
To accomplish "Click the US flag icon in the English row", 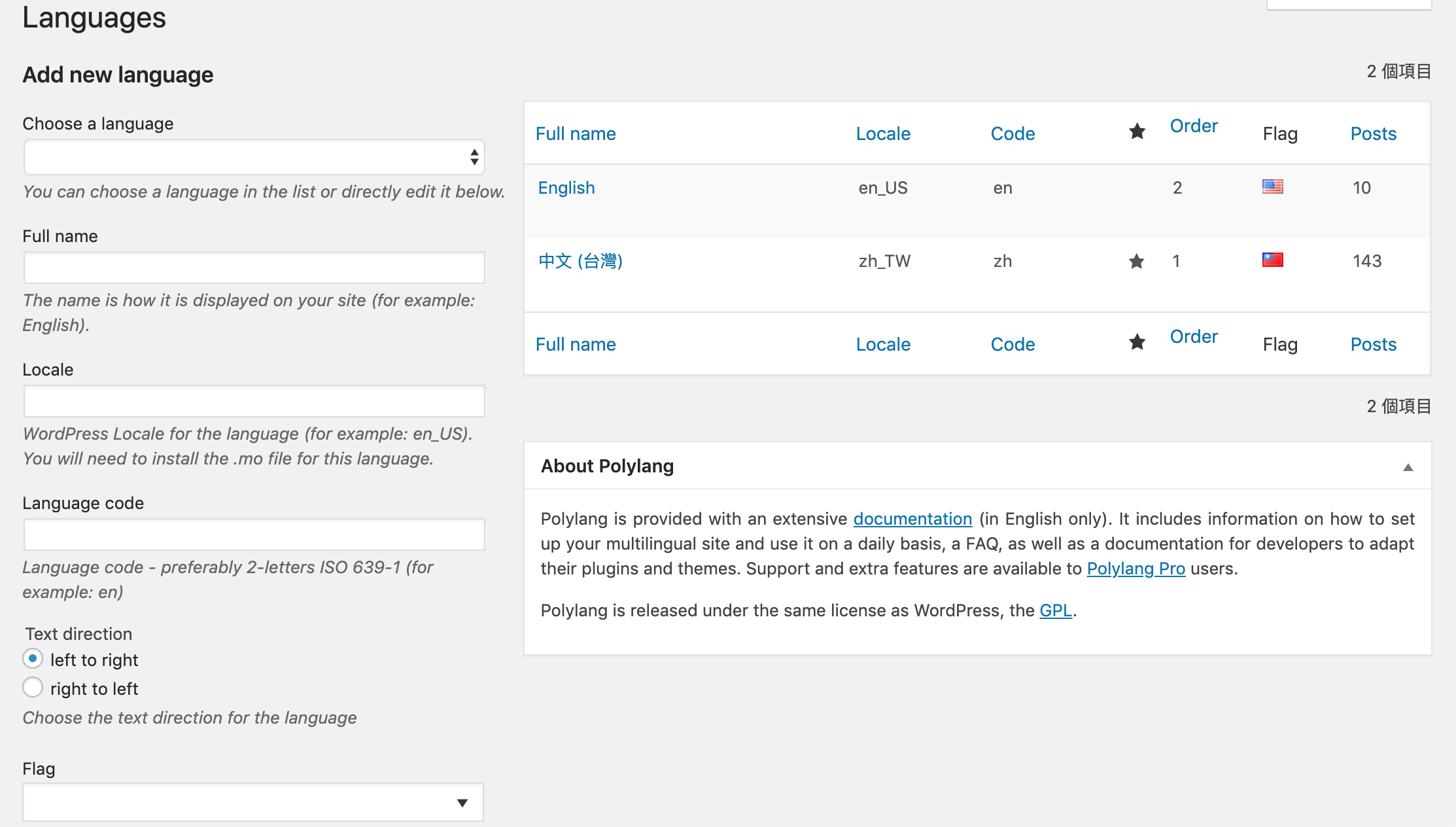I will pyautogui.click(x=1272, y=187).
